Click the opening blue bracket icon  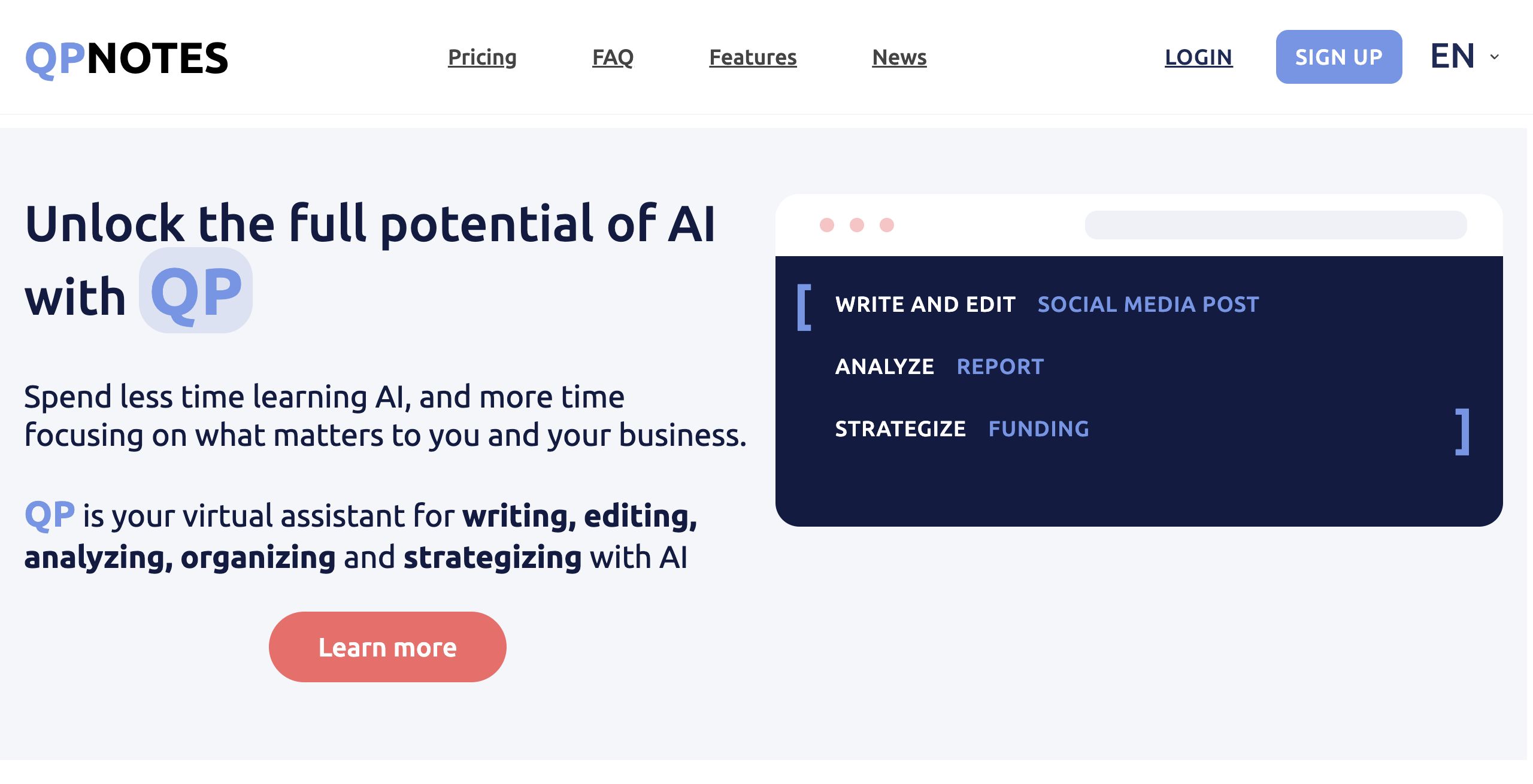(804, 307)
